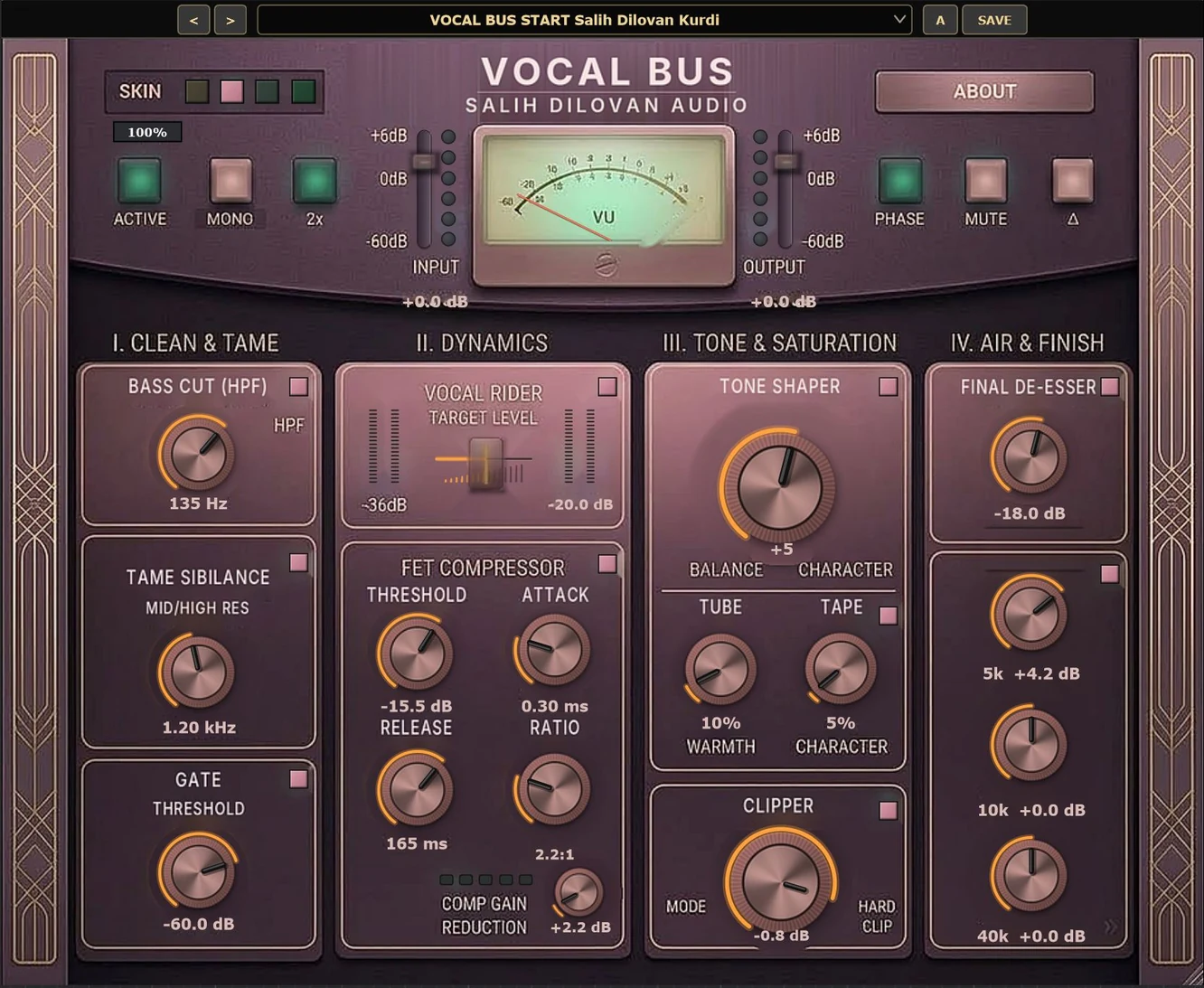This screenshot has width=1204, height=988.
Task: Enable the Final De-Esser section
Action: [1110, 387]
